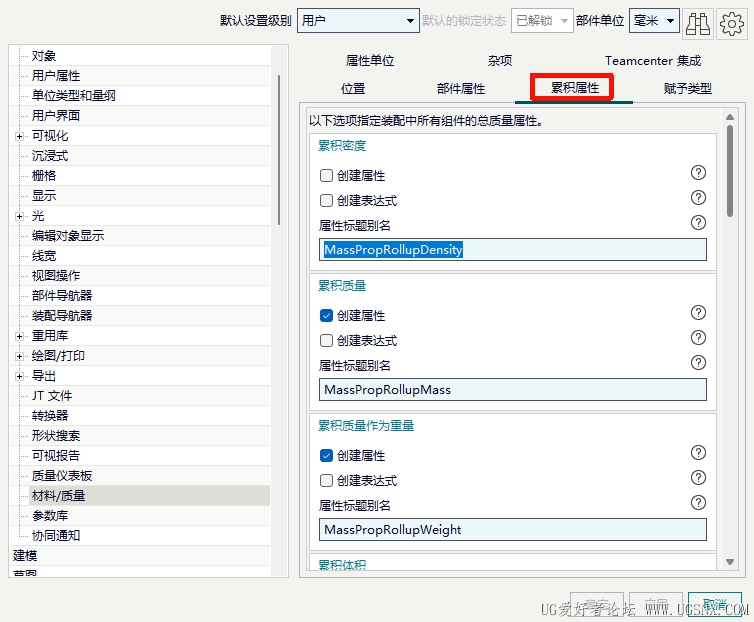Open help for 累积质量 创建表达式
Screen dimensions: 754x622
[x=698, y=338]
